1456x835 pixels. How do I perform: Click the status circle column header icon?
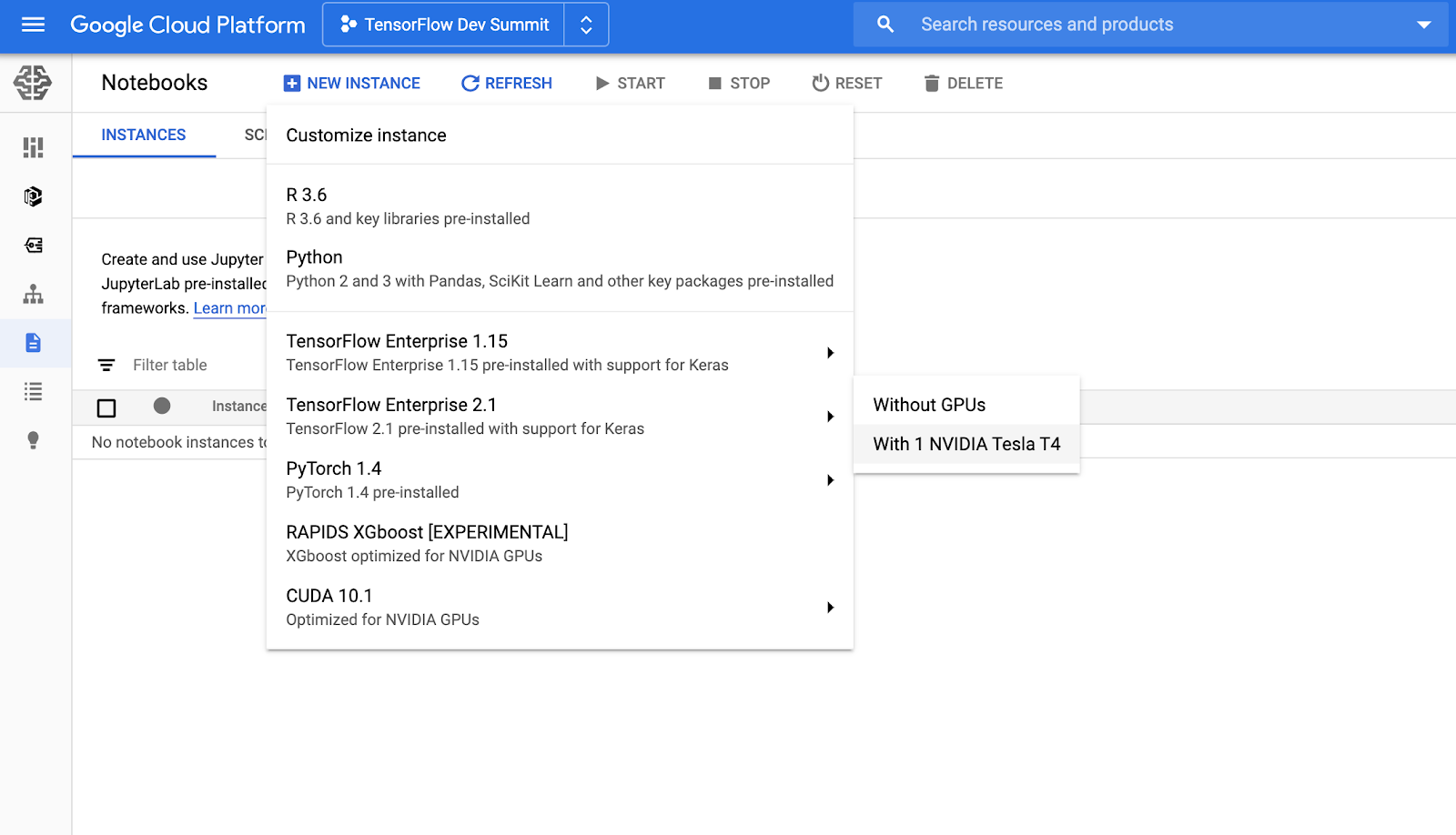click(162, 406)
